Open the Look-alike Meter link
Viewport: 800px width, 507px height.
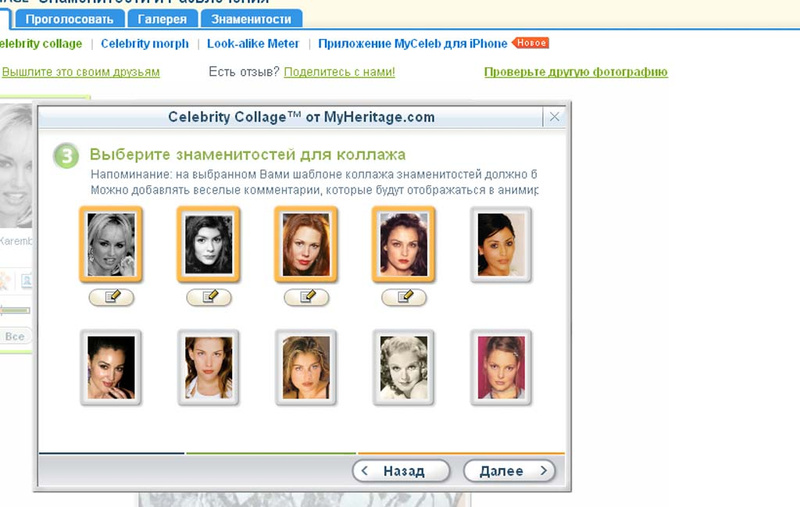253,44
